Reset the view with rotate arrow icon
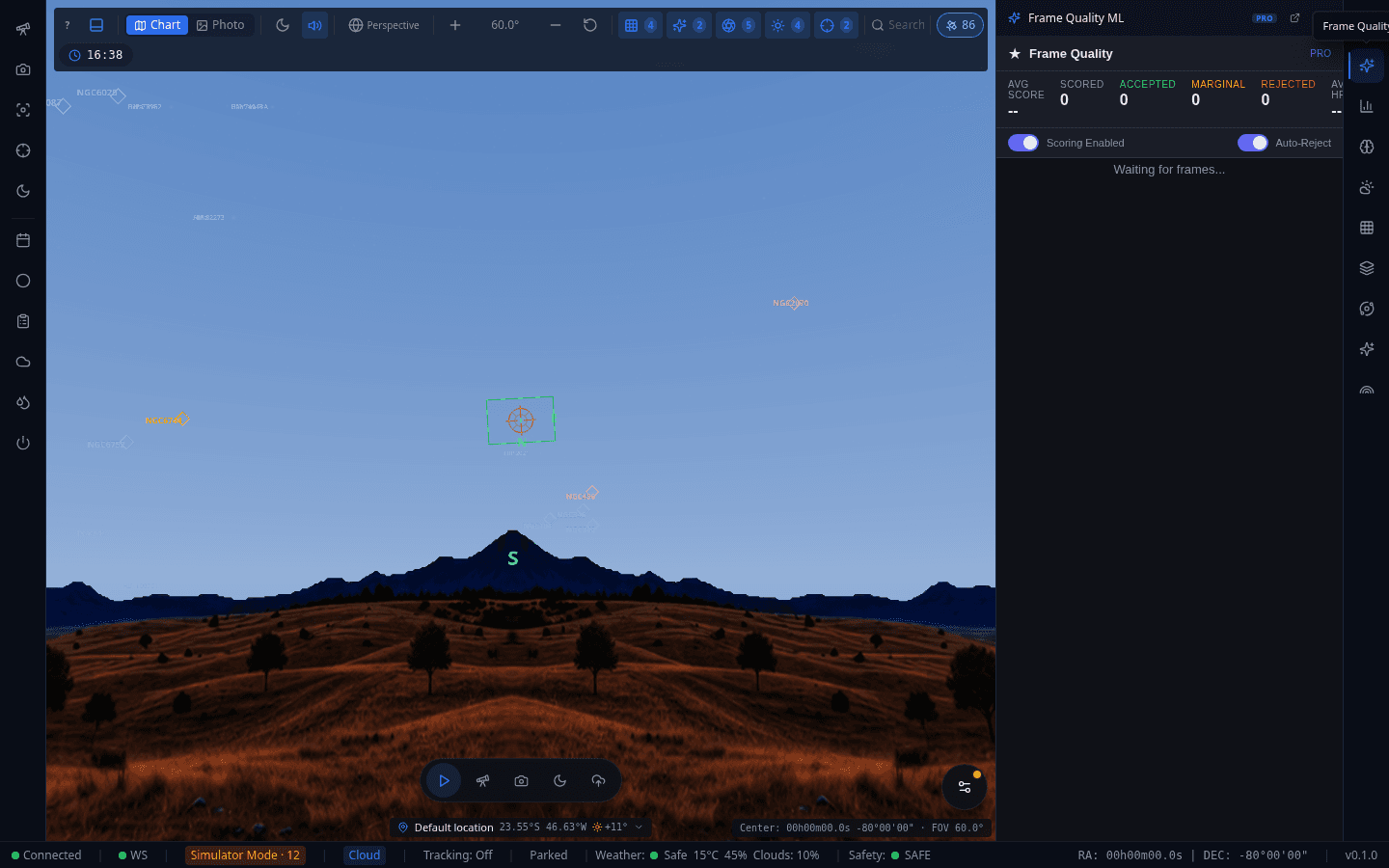Viewport: 1389px width, 868px height. pyautogui.click(x=590, y=25)
